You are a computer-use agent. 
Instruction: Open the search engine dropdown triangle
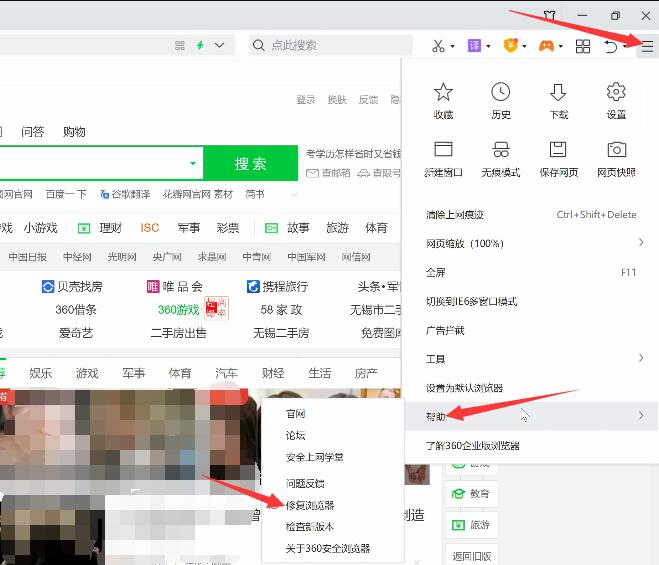tap(193, 163)
